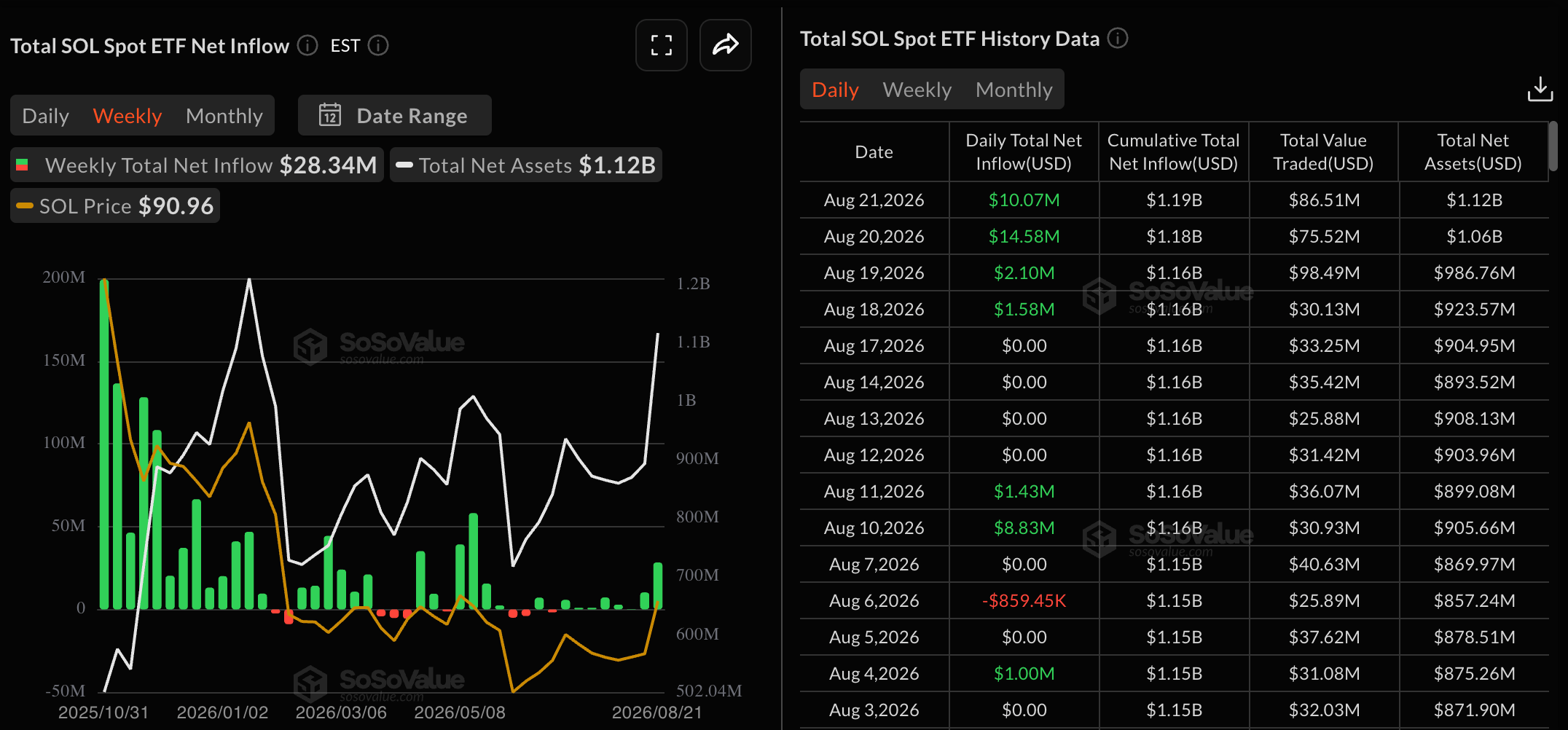The width and height of the screenshot is (1568, 730).
Task: Select the Aug 3,2026 date cell
Action: (x=874, y=710)
